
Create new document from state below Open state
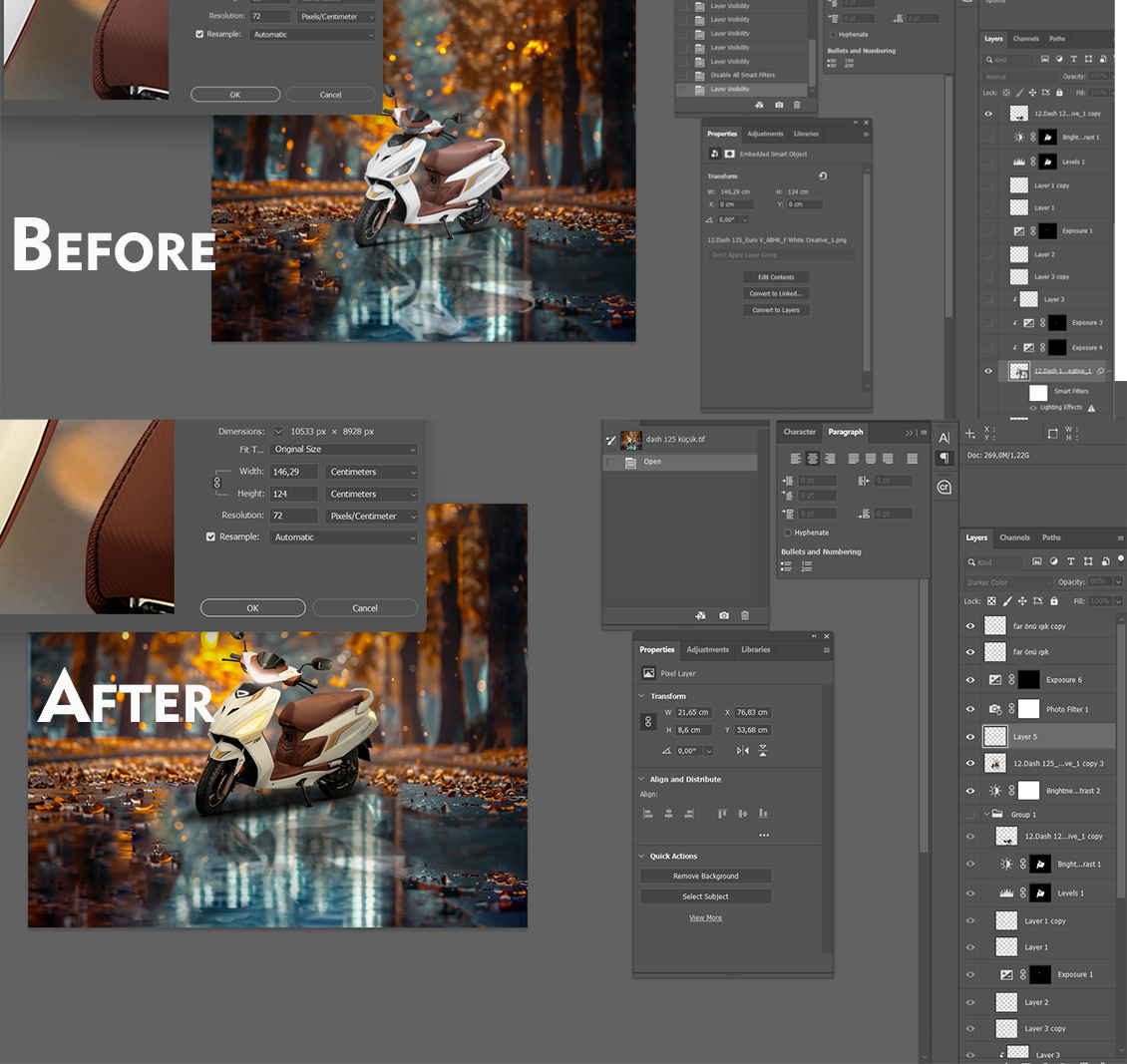pos(700,615)
